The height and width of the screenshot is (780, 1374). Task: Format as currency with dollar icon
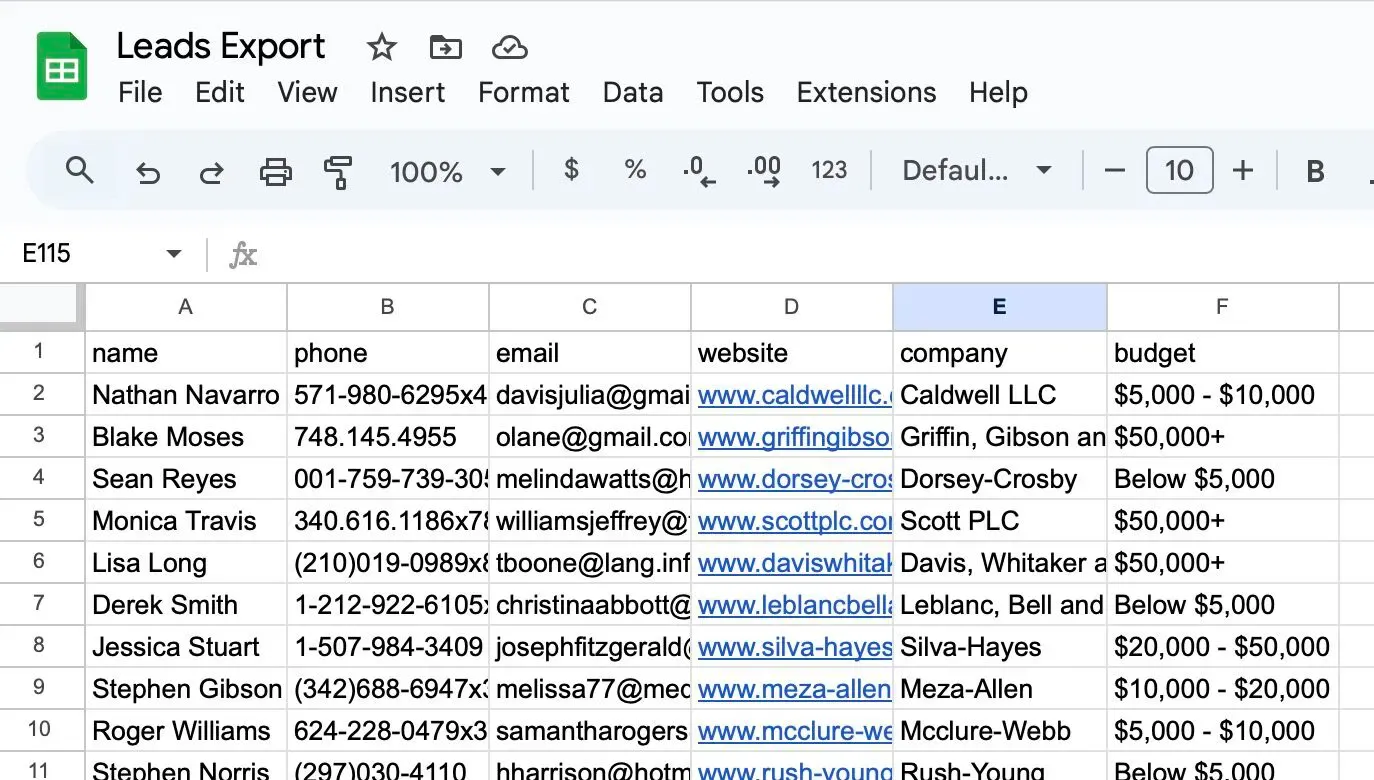[571, 171]
